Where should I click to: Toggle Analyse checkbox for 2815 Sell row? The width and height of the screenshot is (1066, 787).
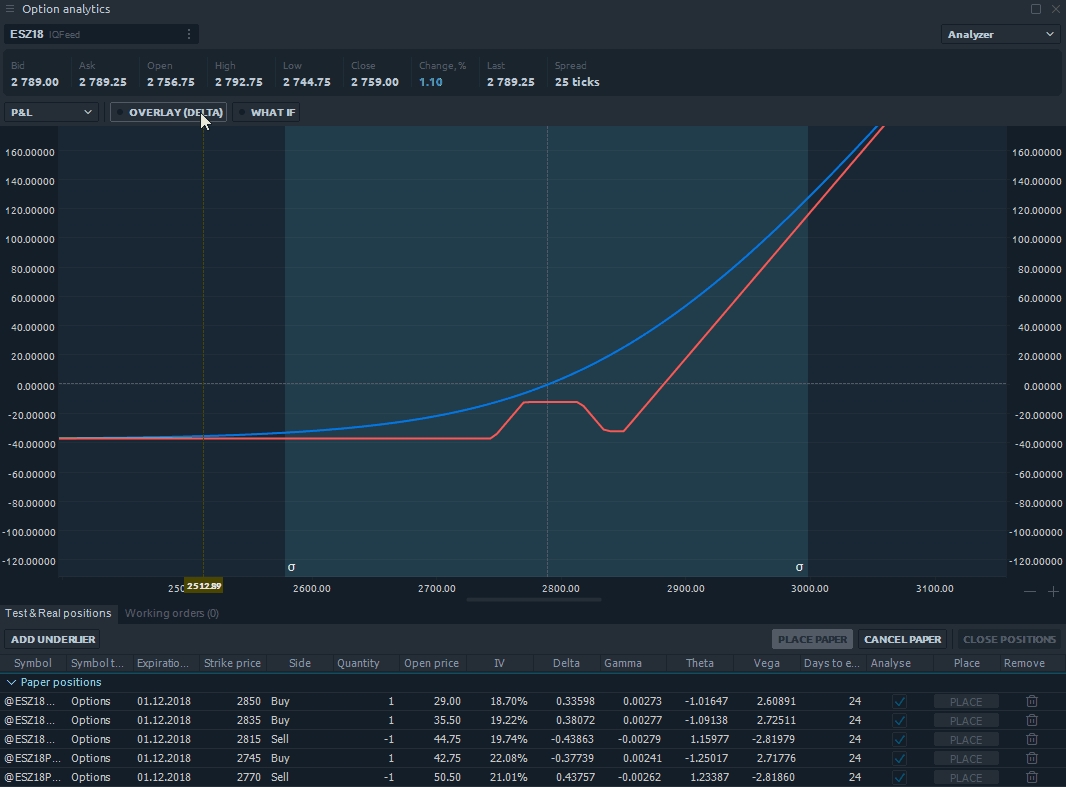[x=899, y=739]
